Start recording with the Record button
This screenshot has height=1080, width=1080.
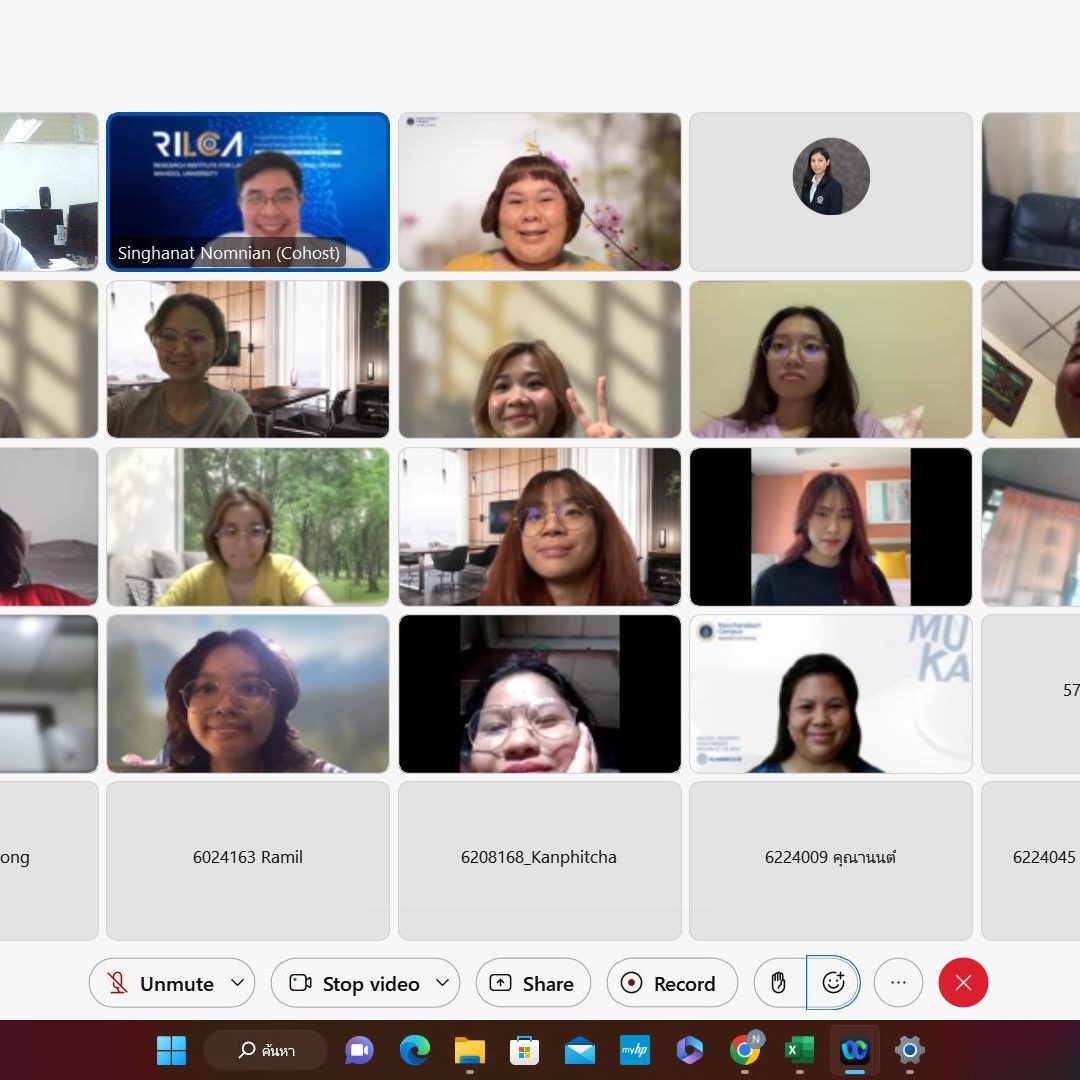click(x=671, y=984)
